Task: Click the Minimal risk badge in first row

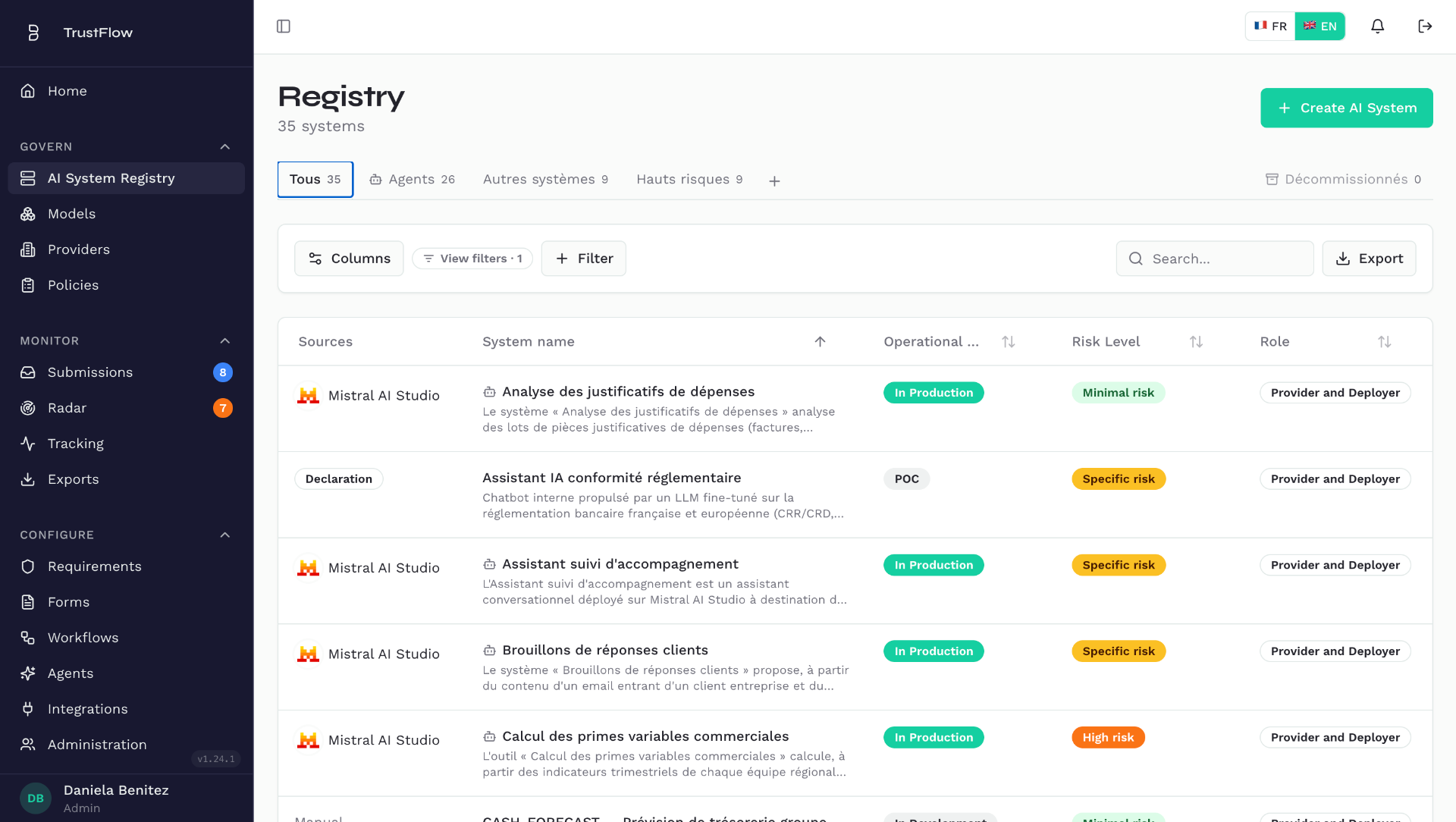Action: click(x=1118, y=393)
